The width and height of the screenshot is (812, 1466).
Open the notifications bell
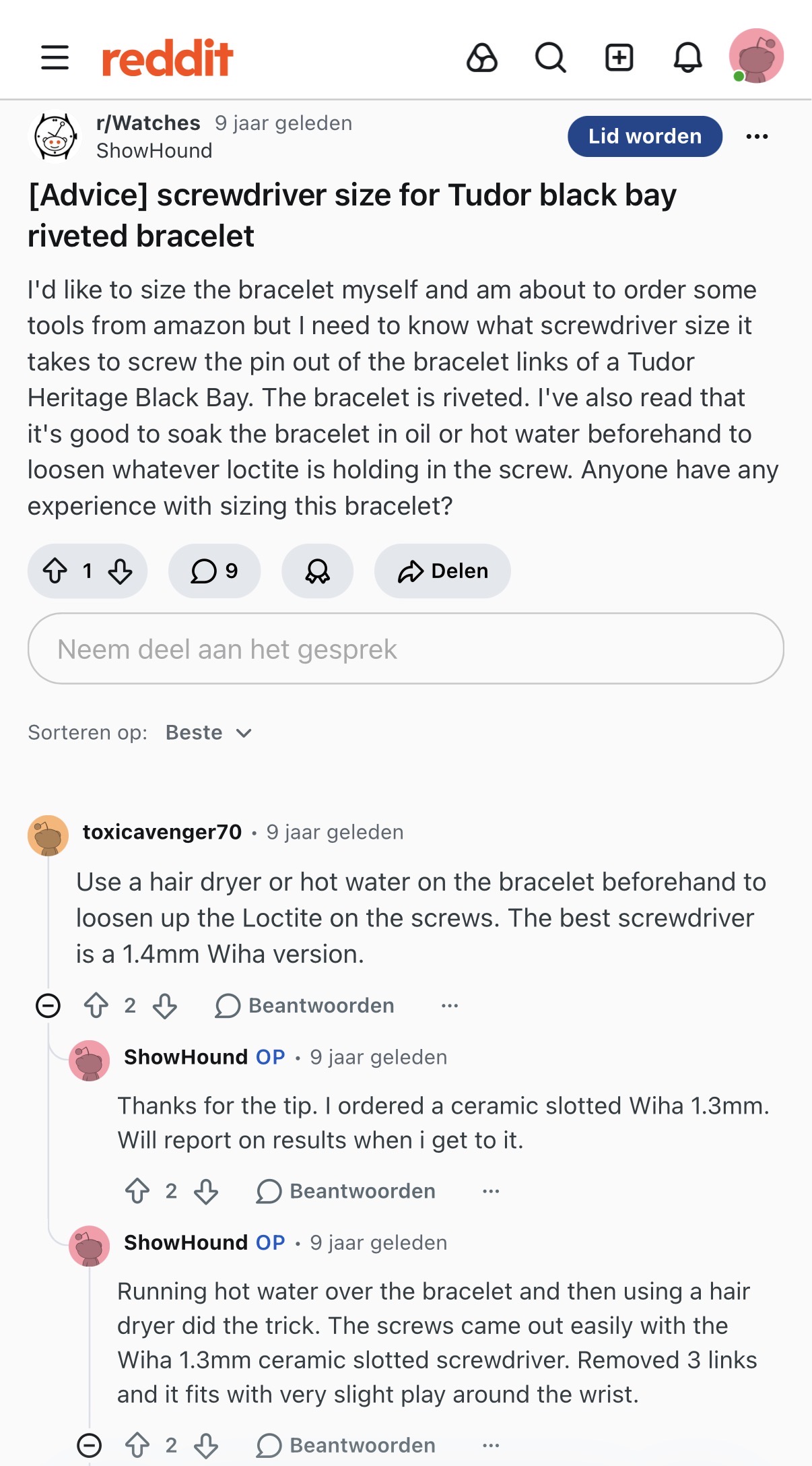[x=687, y=57]
